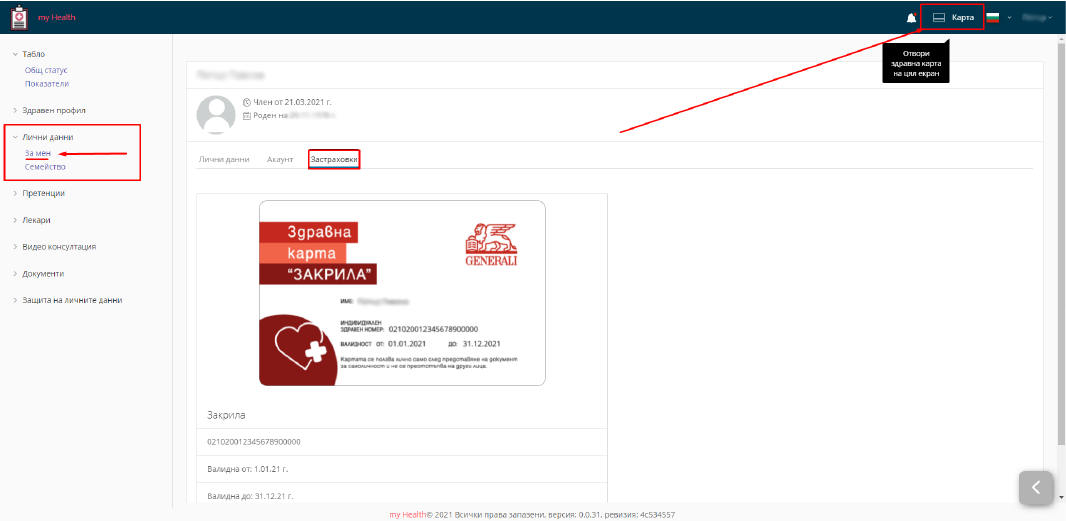
Task: Click the Закрила health card image
Action: pos(402,293)
